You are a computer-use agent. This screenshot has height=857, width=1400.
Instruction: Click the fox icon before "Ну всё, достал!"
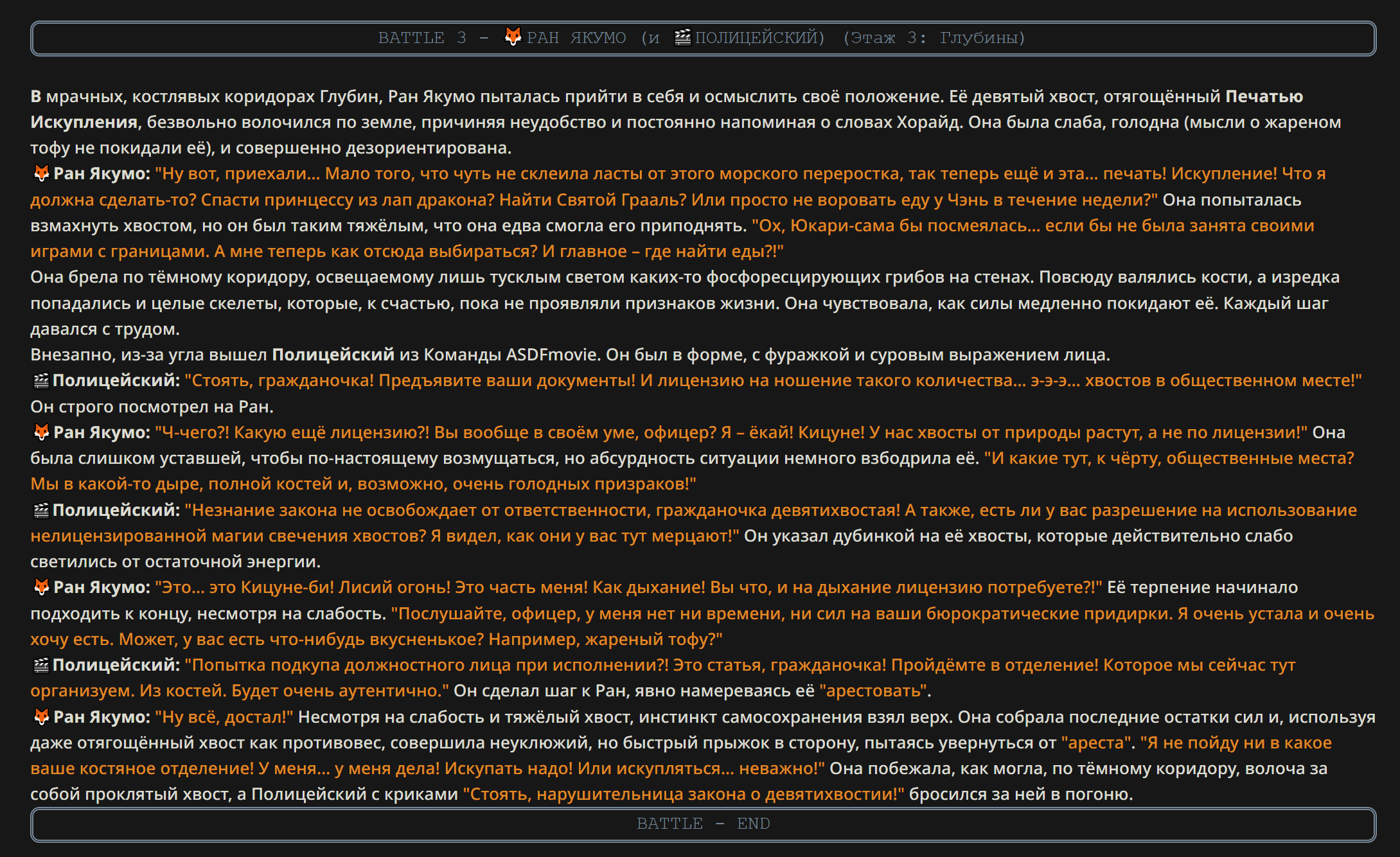tap(41, 716)
